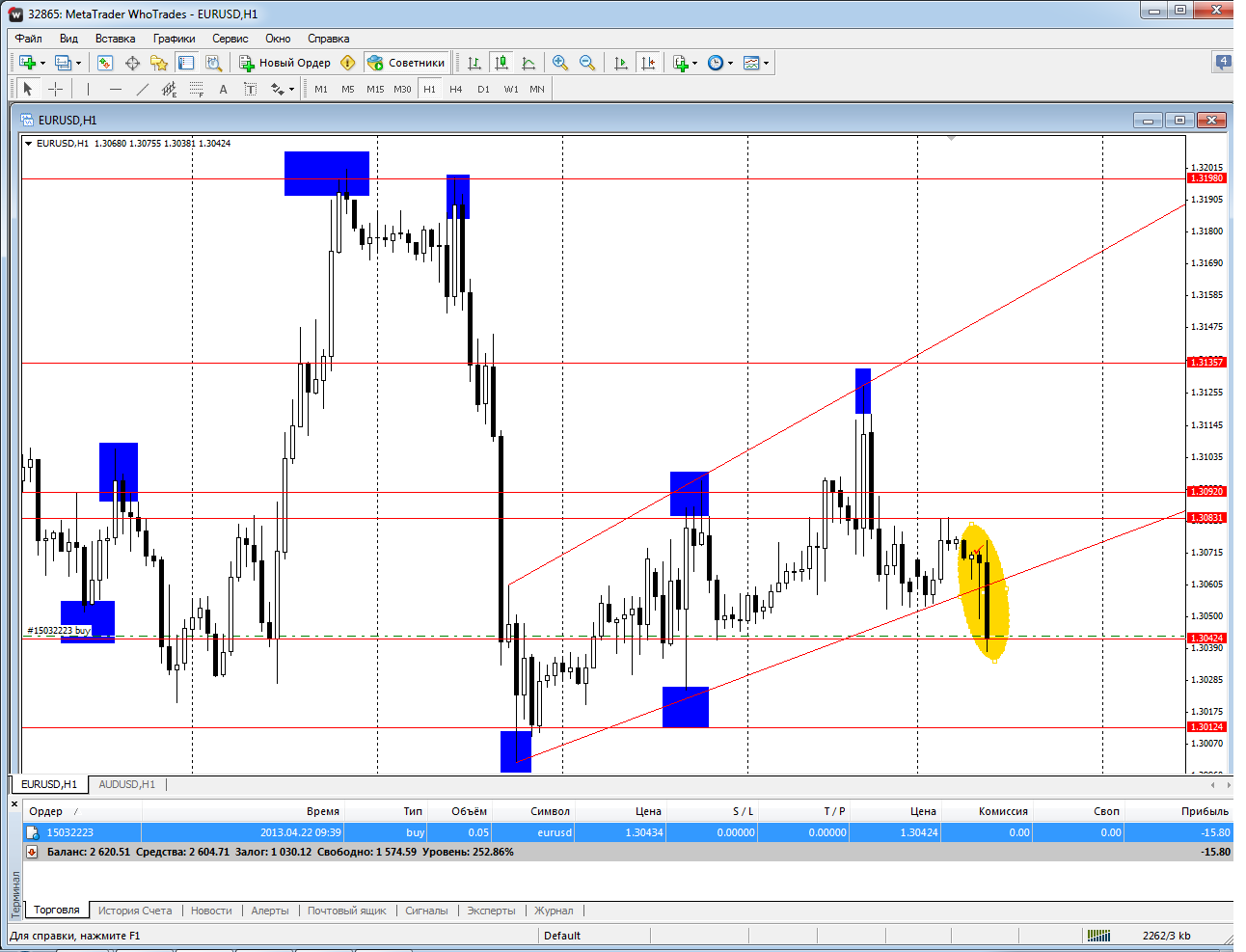Switch chart to bar chart icon
Viewport: 1246px width, 952px height.
point(474,63)
